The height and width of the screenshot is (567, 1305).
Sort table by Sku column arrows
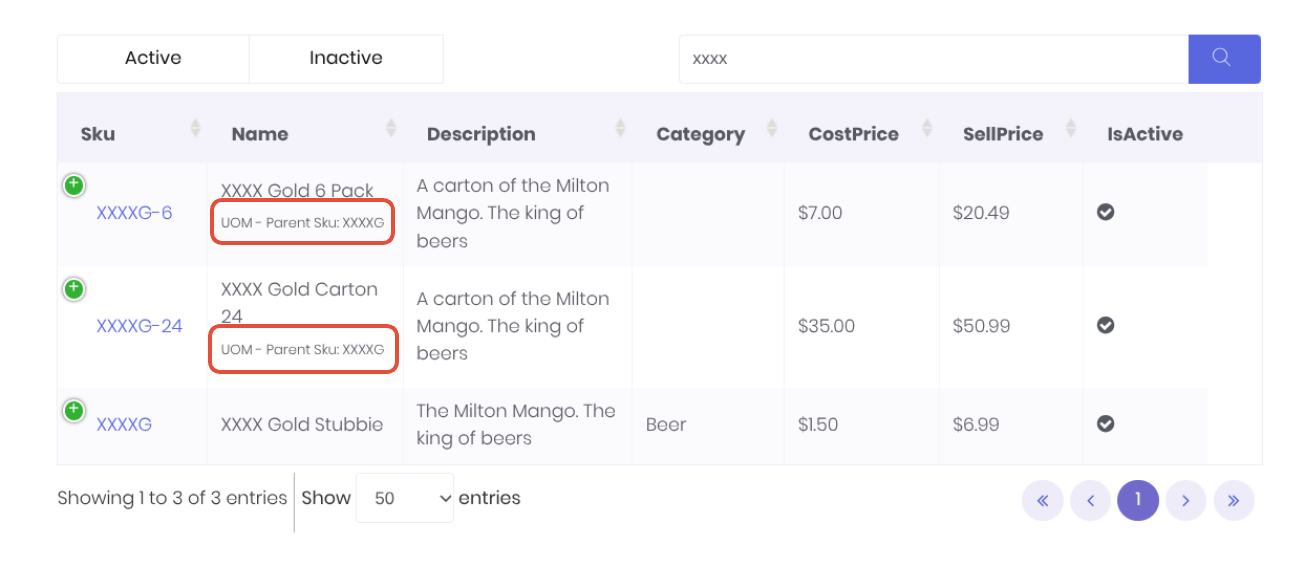tap(196, 128)
